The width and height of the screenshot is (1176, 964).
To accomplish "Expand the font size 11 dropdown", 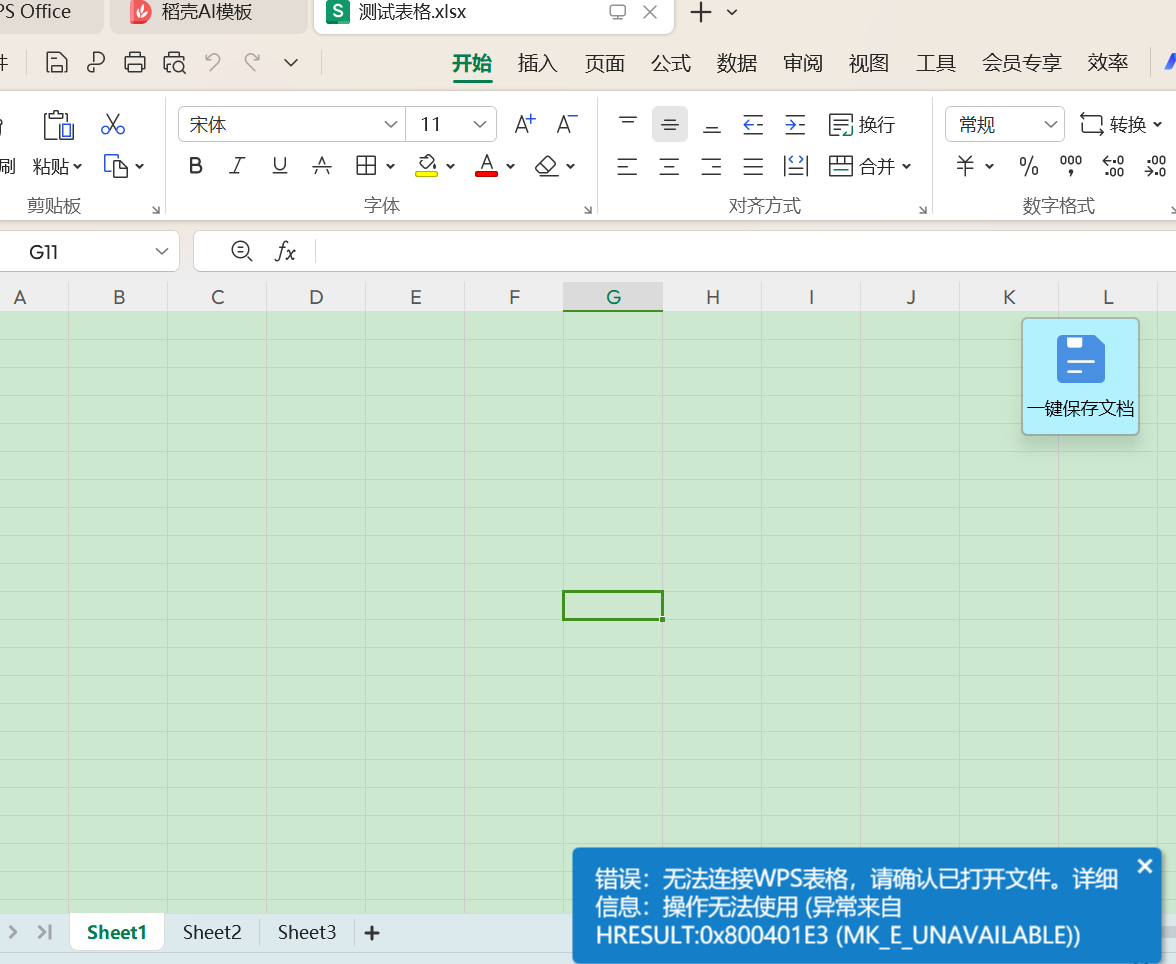I will [x=480, y=125].
